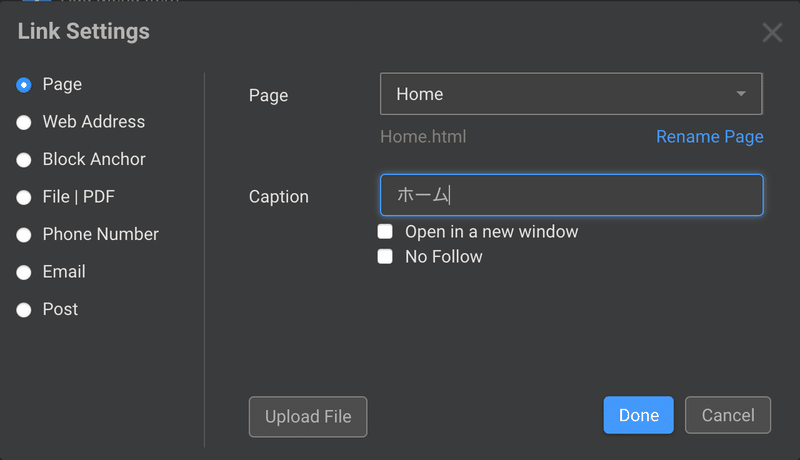Tick the No Follow checkbox
The width and height of the screenshot is (800, 460).
coord(385,256)
